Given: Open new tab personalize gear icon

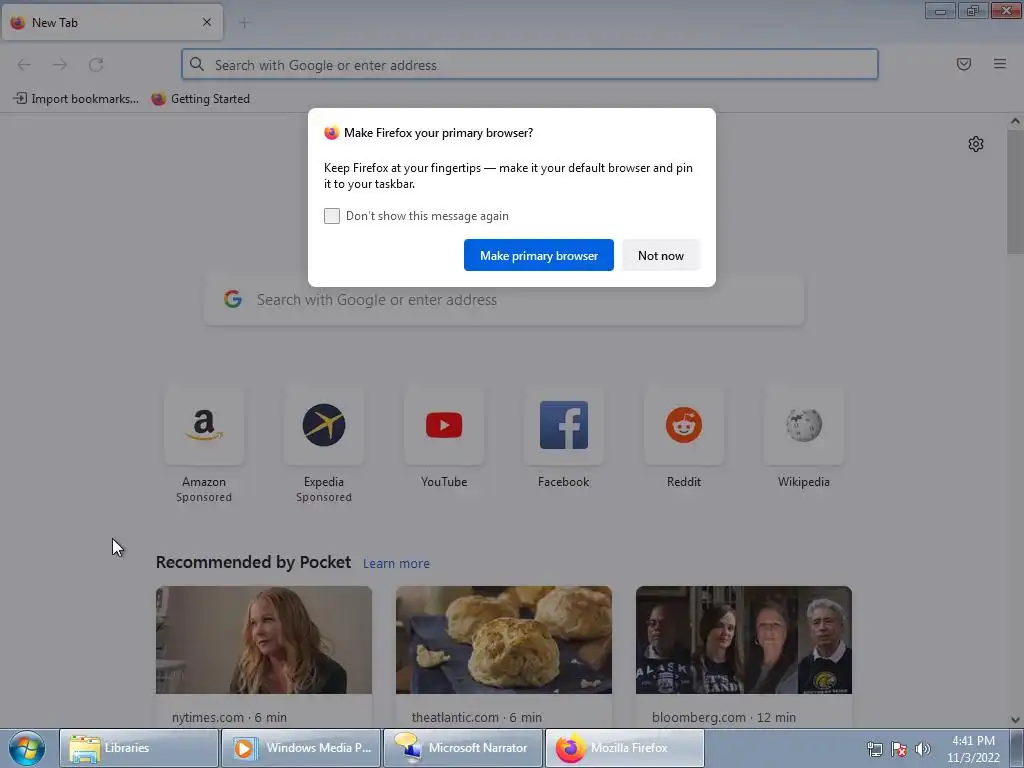Looking at the screenshot, I should [976, 144].
